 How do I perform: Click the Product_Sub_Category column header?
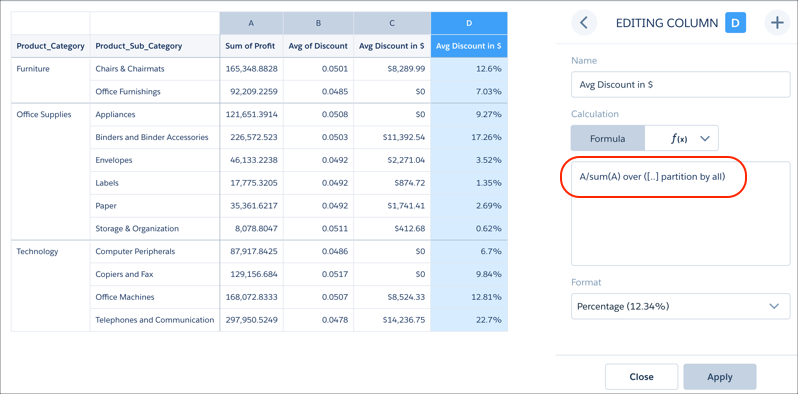[155, 46]
